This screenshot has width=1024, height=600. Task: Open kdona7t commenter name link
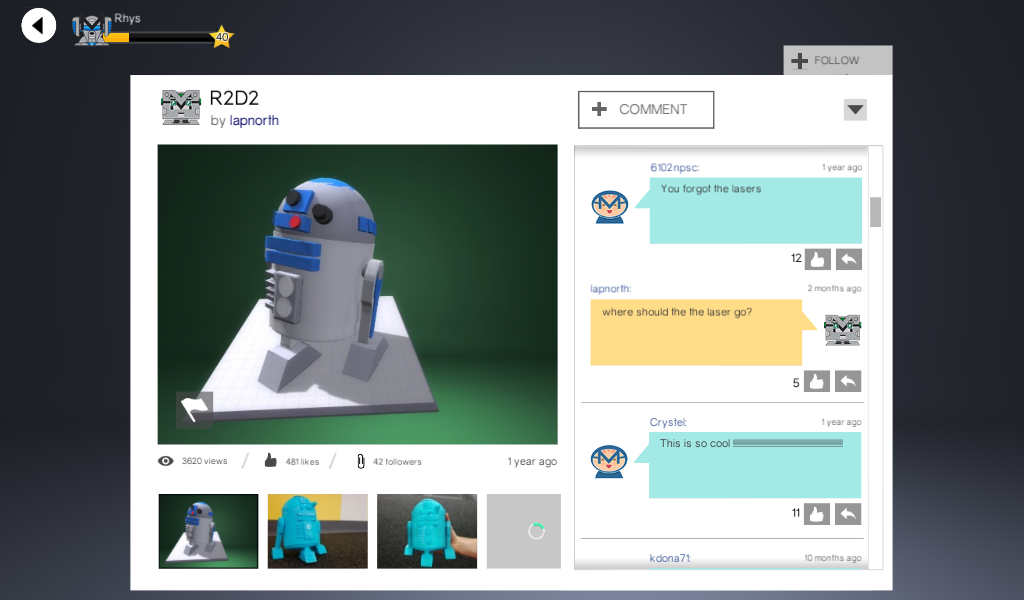coord(670,558)
